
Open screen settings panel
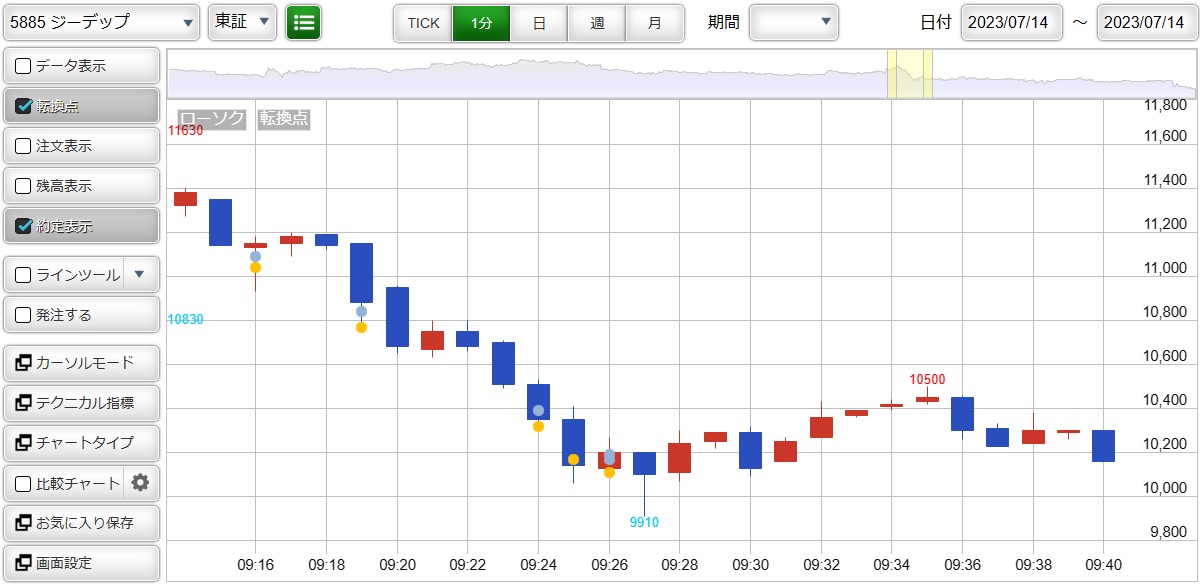click(x=82, y=563)
